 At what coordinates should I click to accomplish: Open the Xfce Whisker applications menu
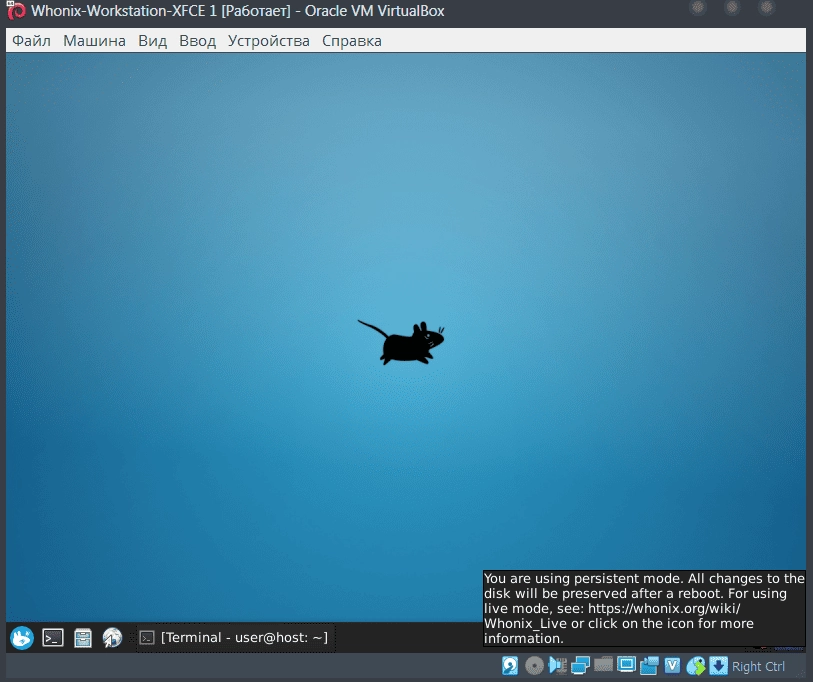22,637
